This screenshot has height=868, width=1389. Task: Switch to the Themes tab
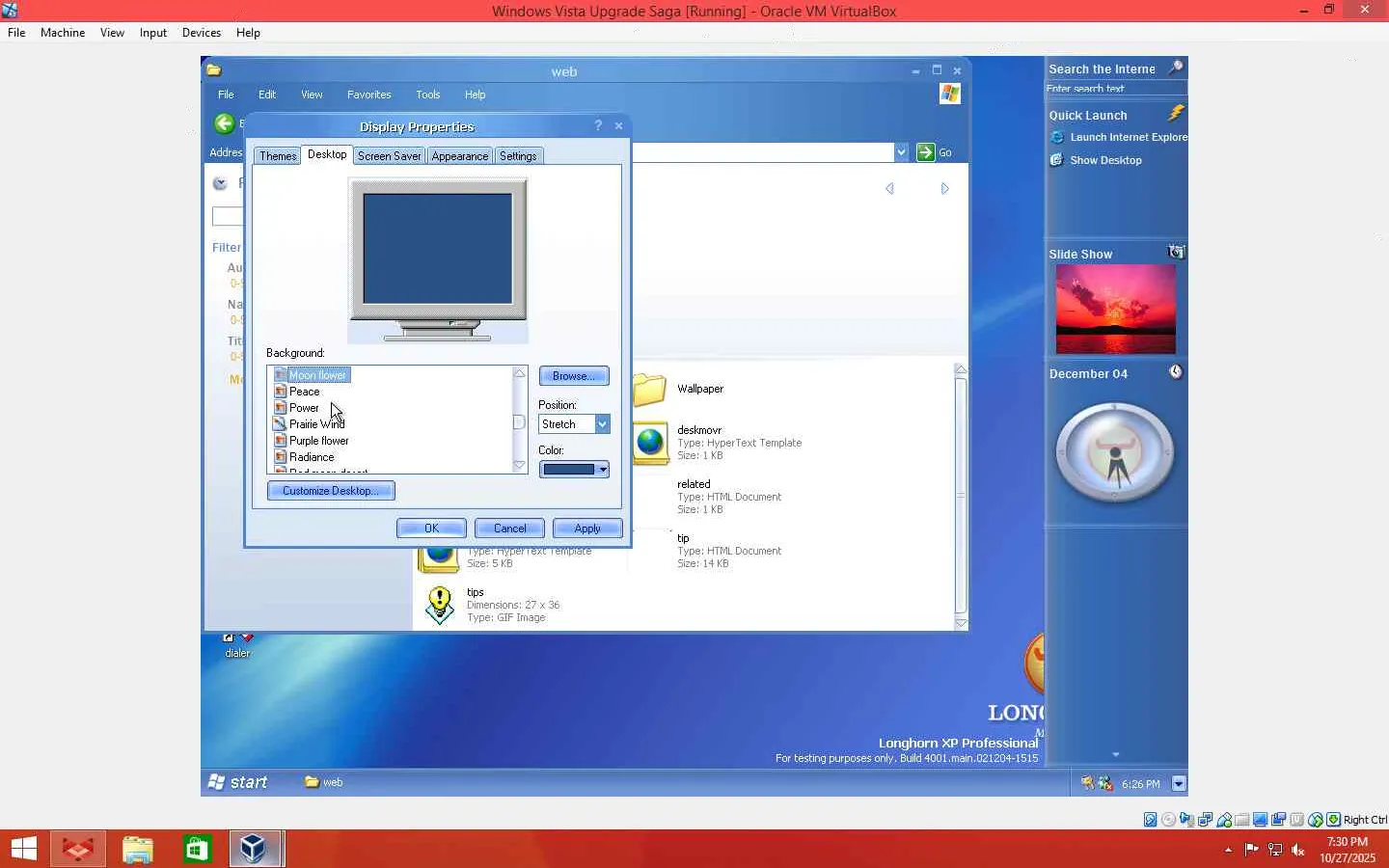coord(278,156)
